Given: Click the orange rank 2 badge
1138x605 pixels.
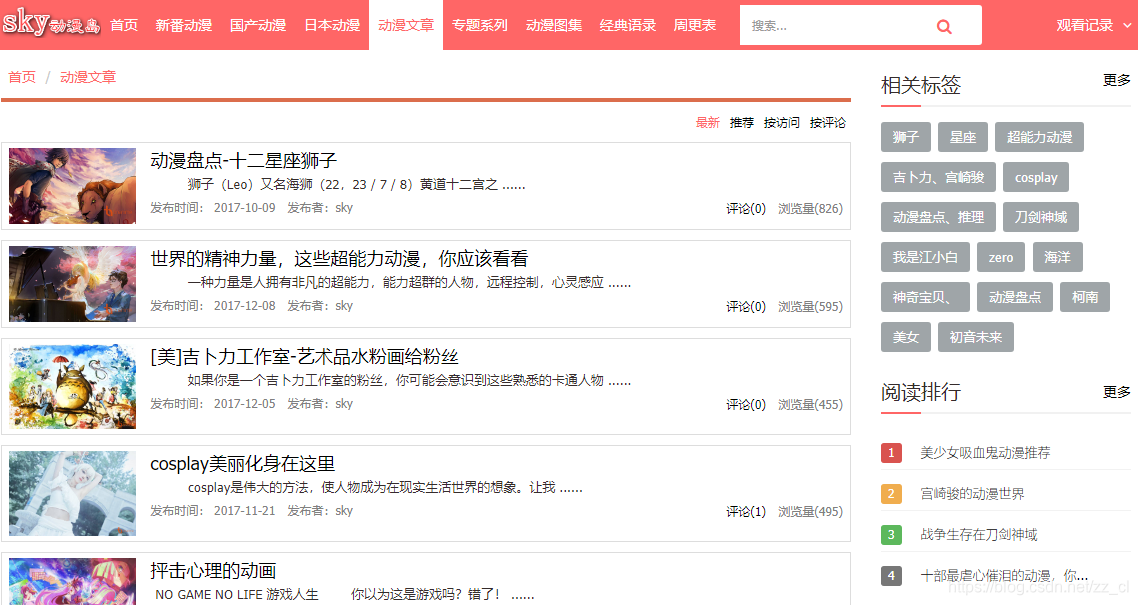Looking at the screenshot, I should pyautogui.click(x=891, y=493).
